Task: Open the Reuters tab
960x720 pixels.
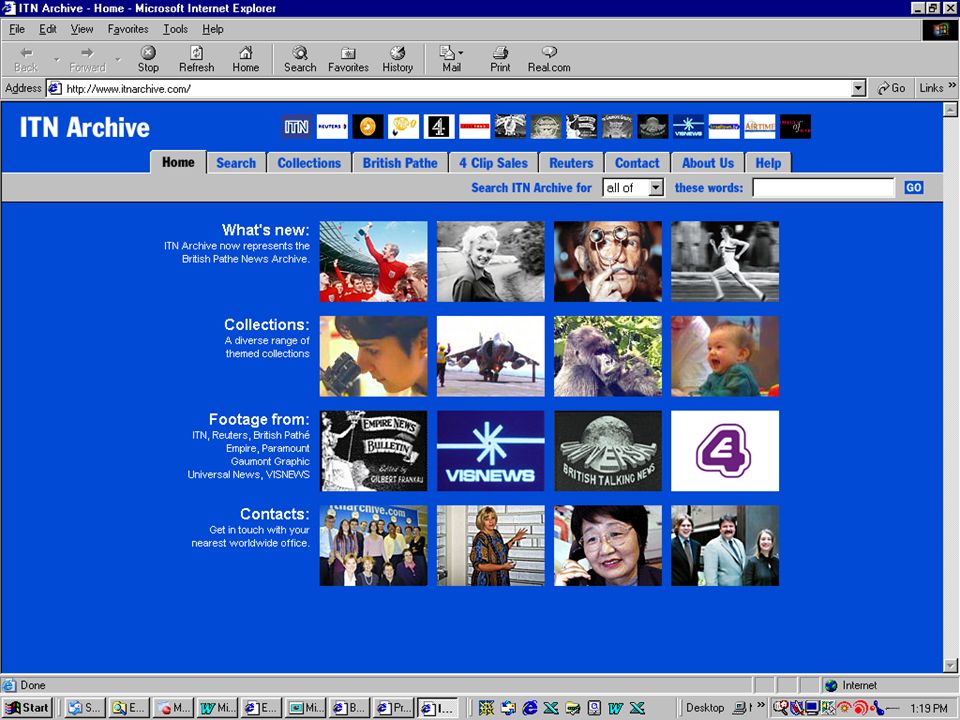Action: [571, 163]
